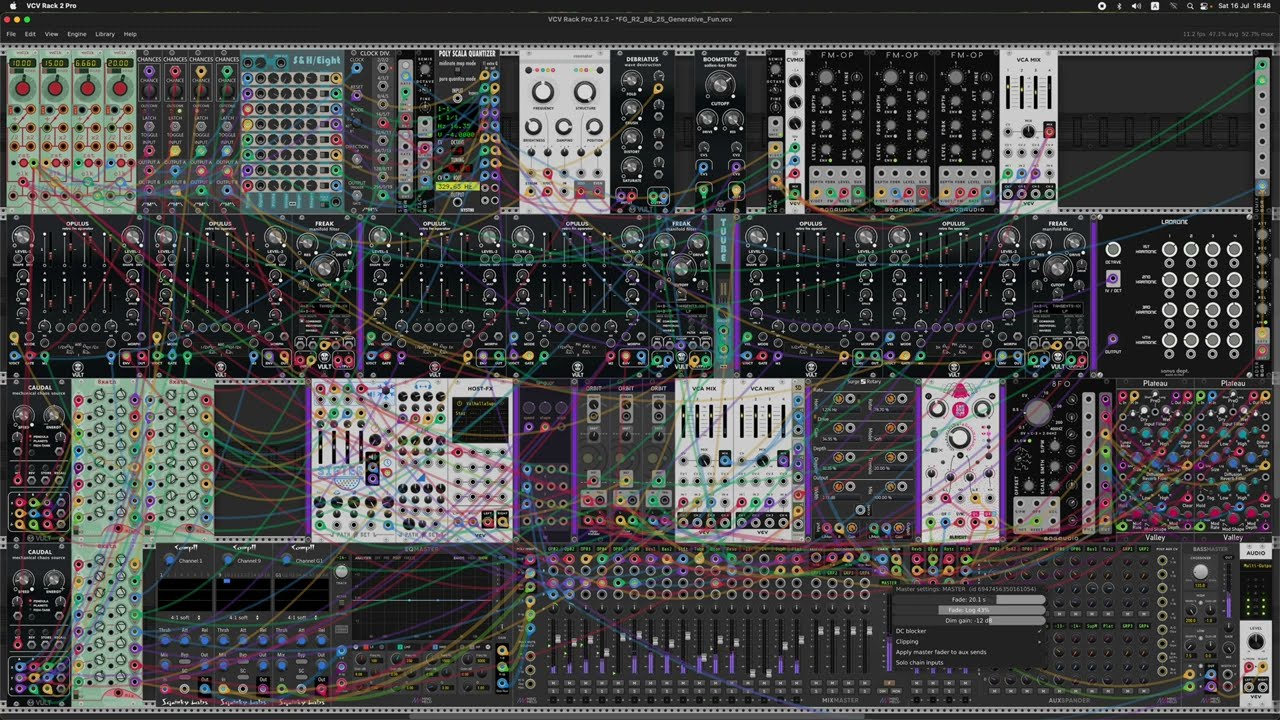Click the Clock Div RESET input jack
The image size is (1280, 720).
point(357,97)
